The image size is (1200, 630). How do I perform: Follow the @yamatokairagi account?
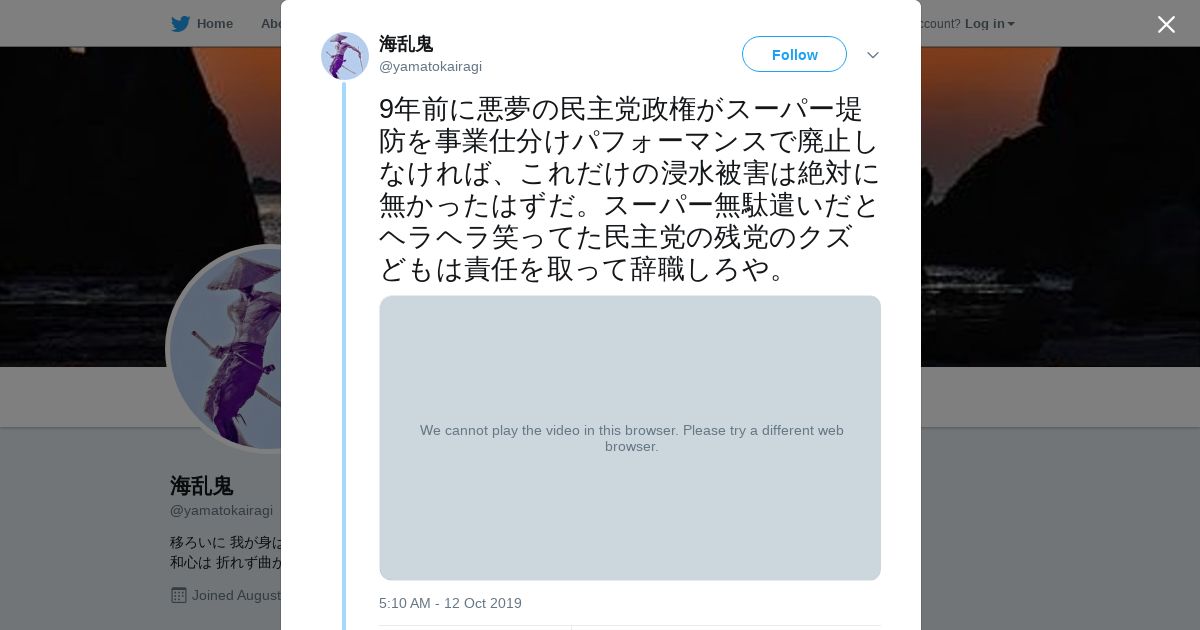coord(794,55)
